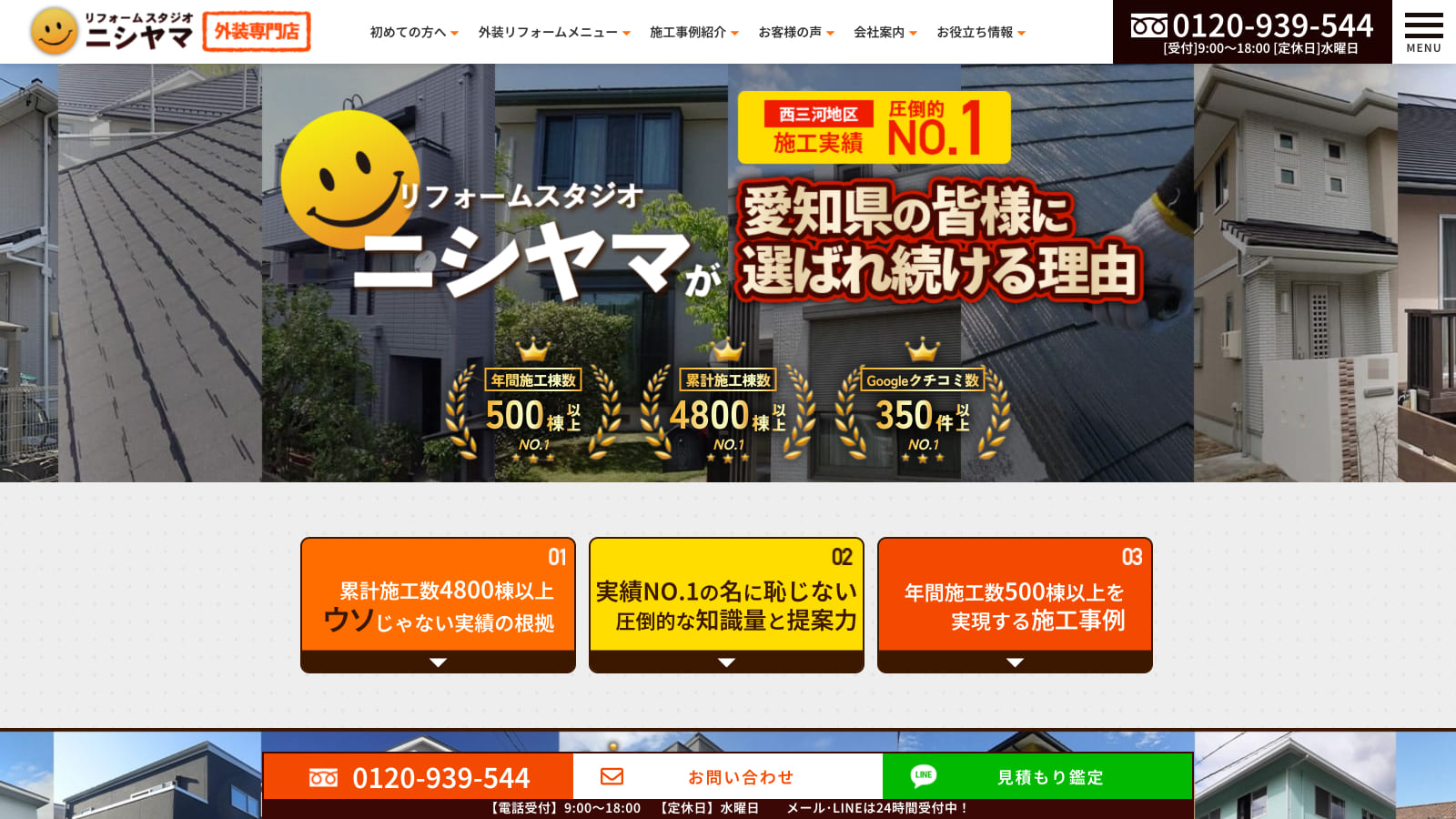Screen dimensions: 1456x819
Task: Click the 年間施工棟数 500棟以上 laurel badge
Action: (533, 400)
